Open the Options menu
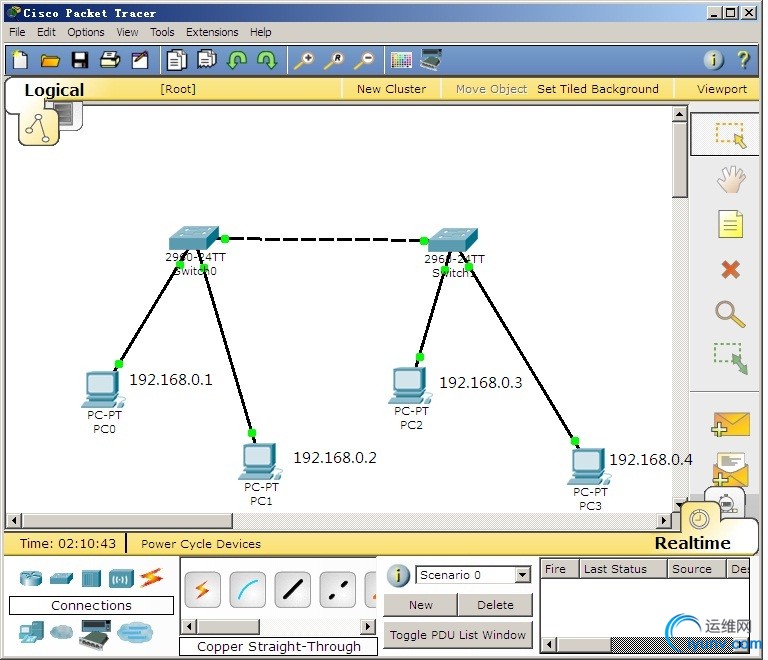Screen dimensions: 768x660 tap(86, 32)
